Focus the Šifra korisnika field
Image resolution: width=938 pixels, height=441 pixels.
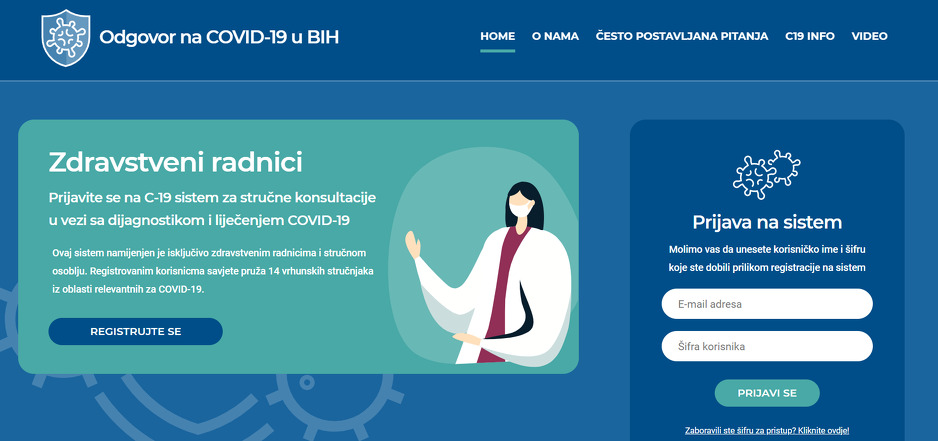click(767, 346)
